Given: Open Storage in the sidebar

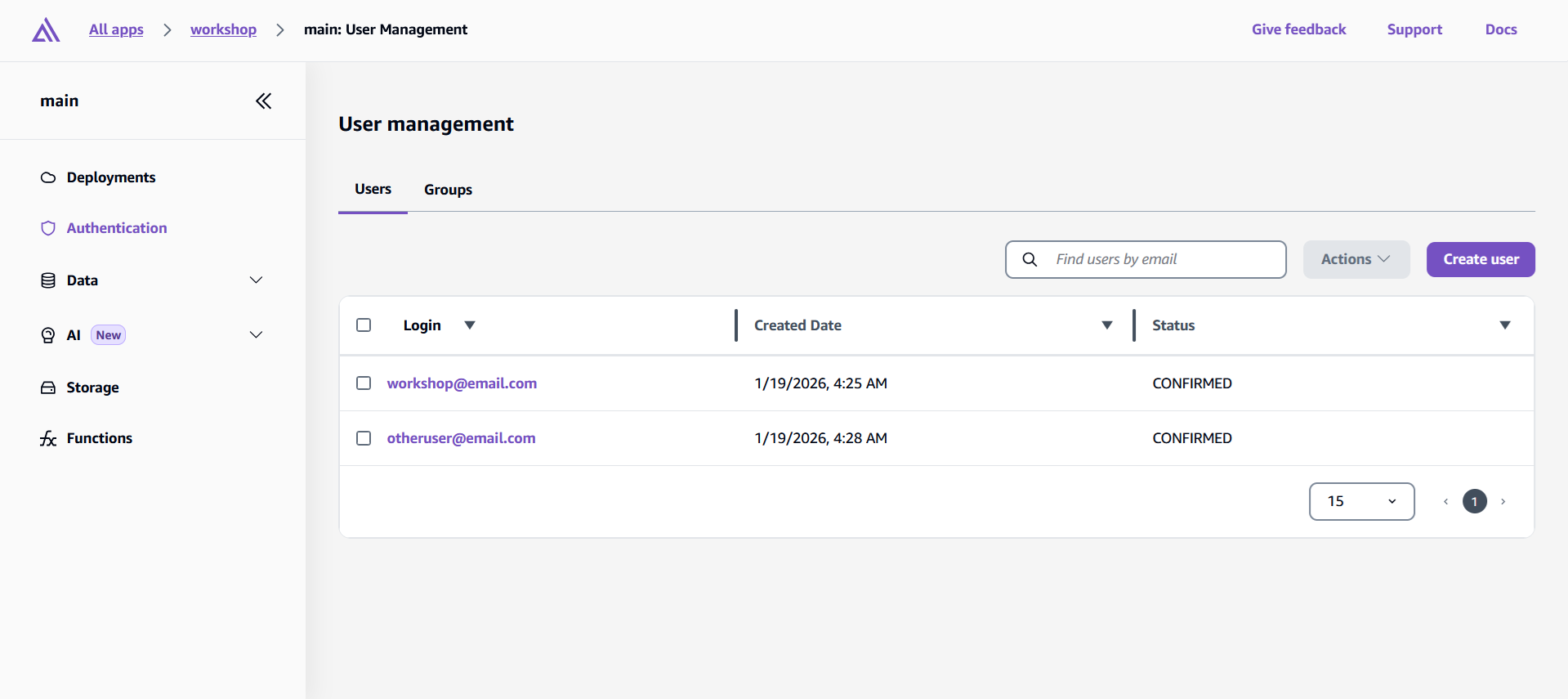Looking at the screenshot, I should click(x=92, y=388).
